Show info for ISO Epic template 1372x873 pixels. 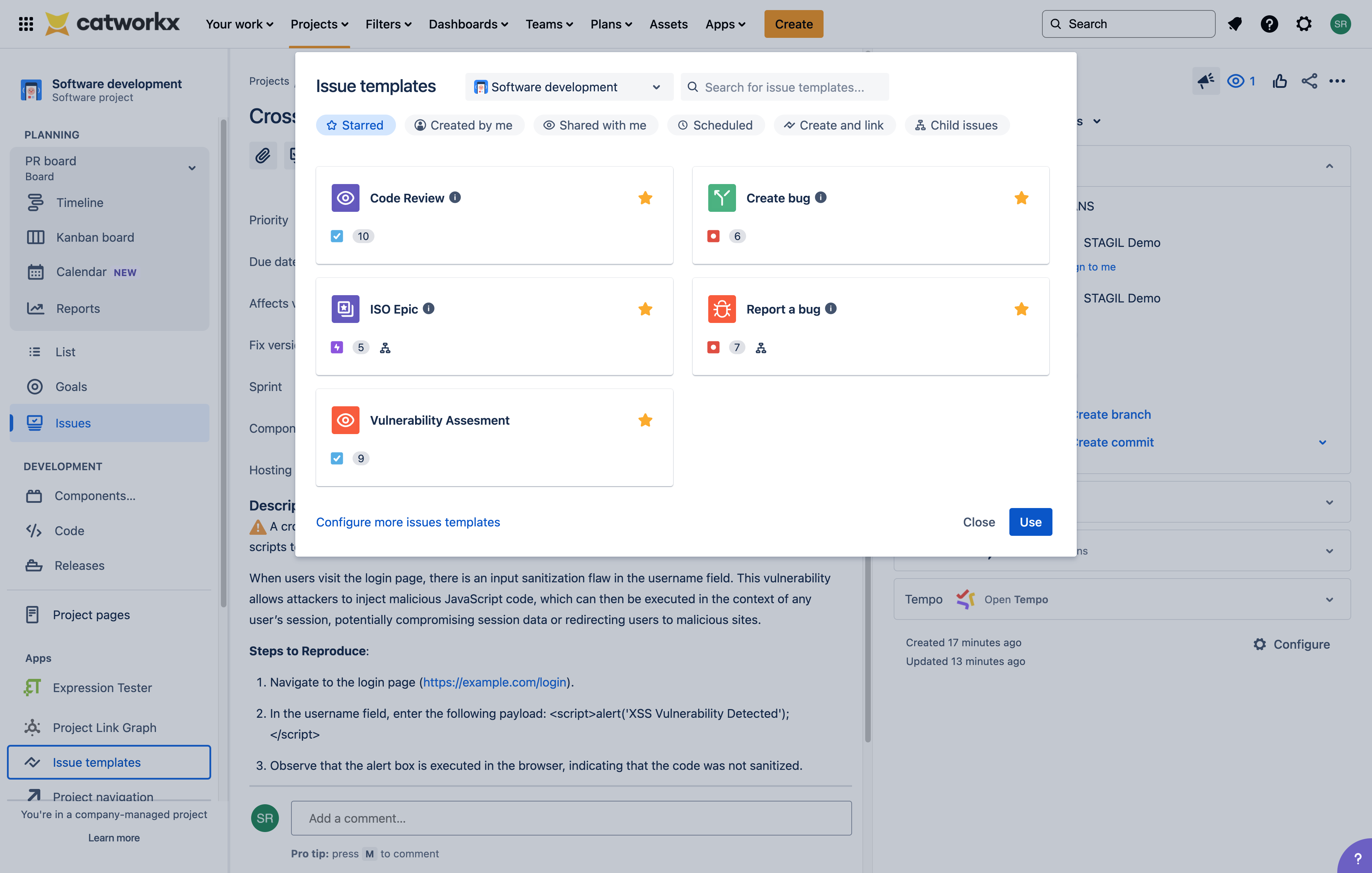(x=429, y=308)
